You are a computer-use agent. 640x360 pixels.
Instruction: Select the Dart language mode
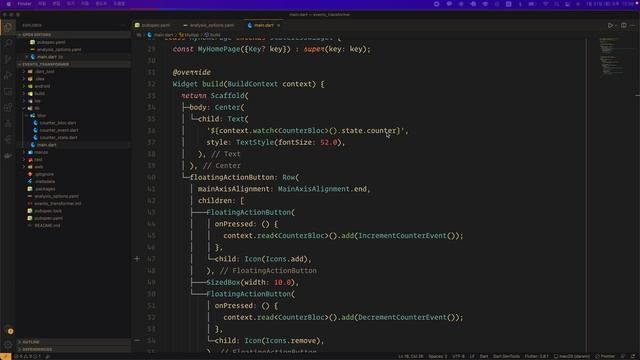tap(484, 357)
